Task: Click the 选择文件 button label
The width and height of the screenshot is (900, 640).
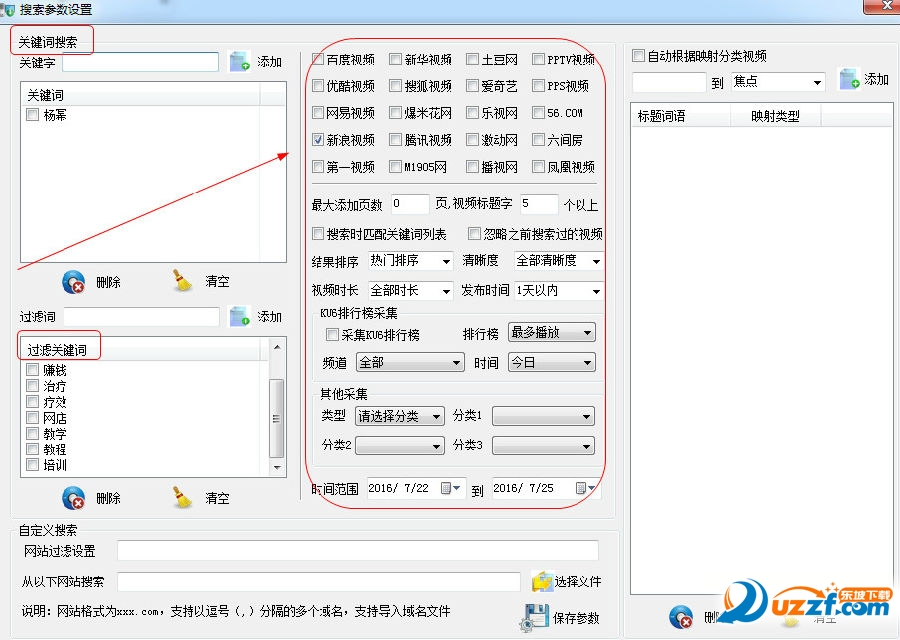Action: tap(577, 581)
